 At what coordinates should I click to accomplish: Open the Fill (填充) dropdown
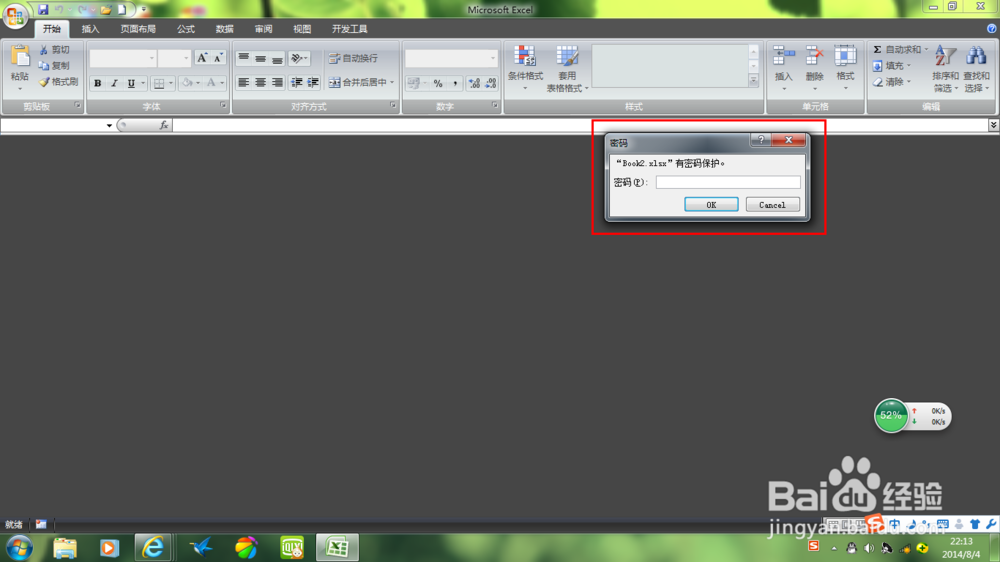point(893,66)
